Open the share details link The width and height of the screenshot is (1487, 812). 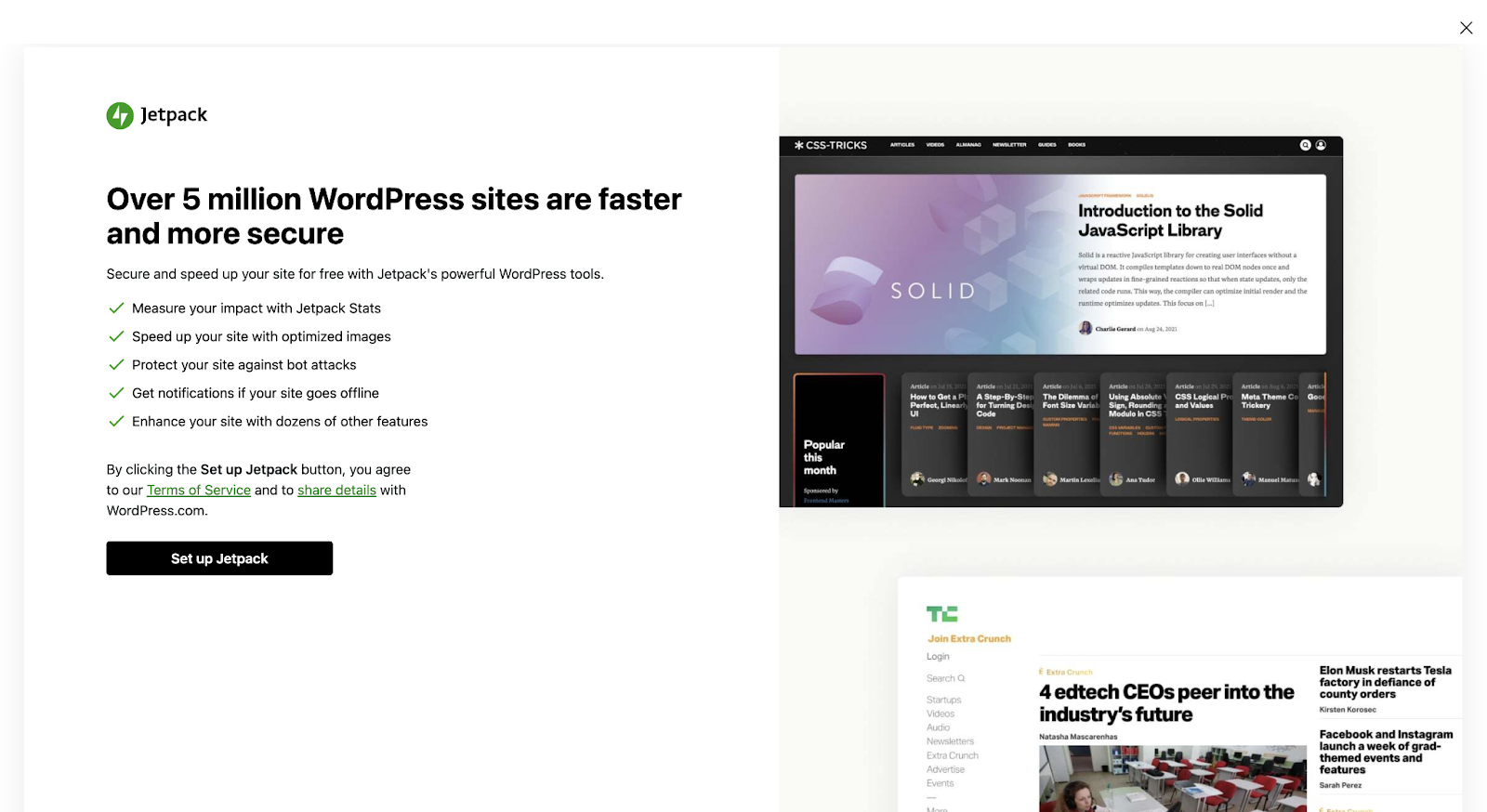click(336, 490)
